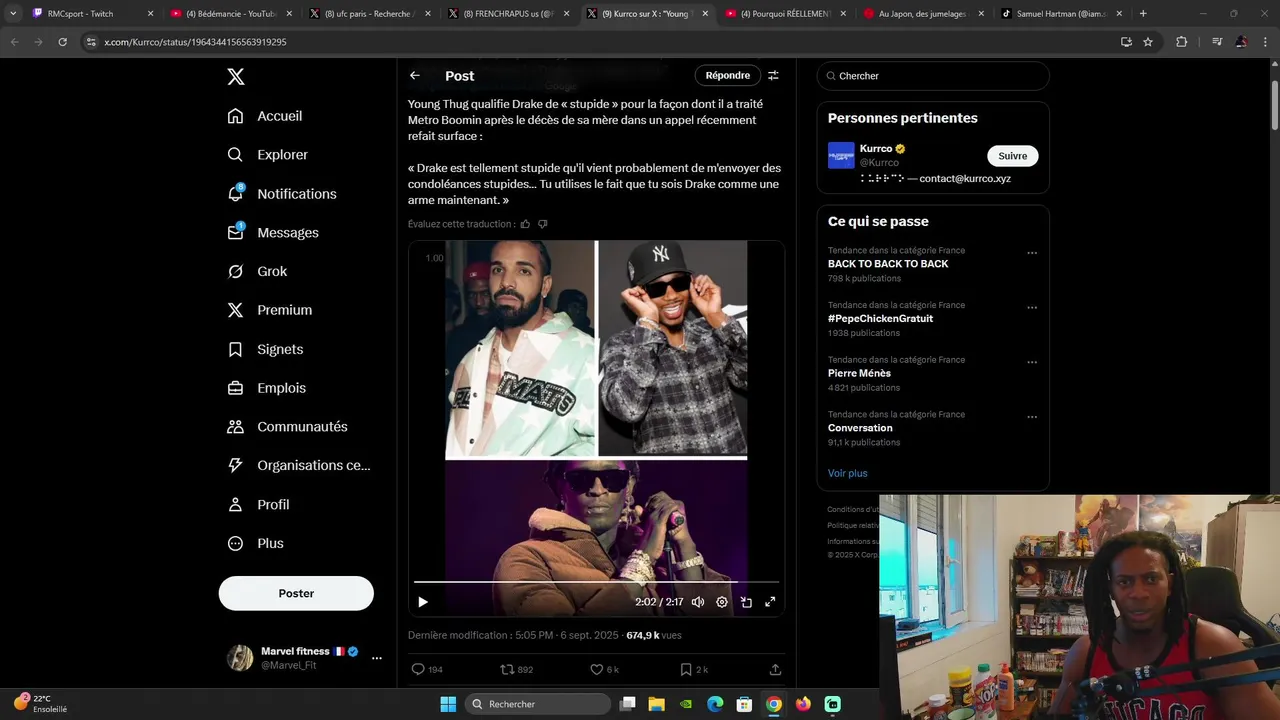Viewport: 1280px width, 720px height.
Task: Open new browser tab
Action: tap(1143, 14)
